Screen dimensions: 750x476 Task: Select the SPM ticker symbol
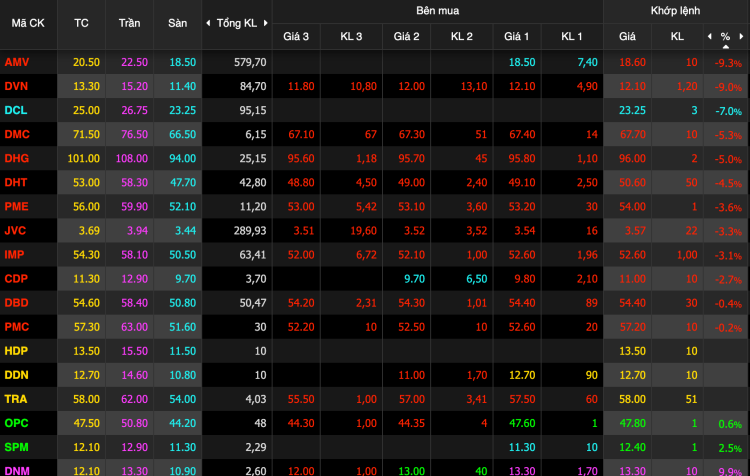pos(17,447)
